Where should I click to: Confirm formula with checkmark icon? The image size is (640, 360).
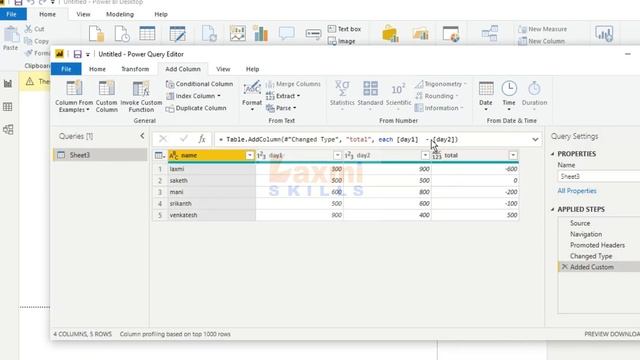tap(183, 139)
